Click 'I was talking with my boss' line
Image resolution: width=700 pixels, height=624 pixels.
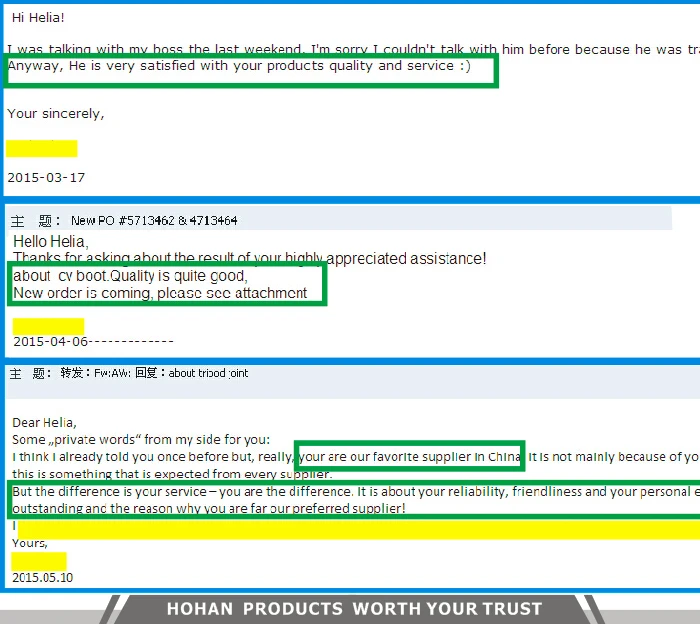(x=354, y=49)
